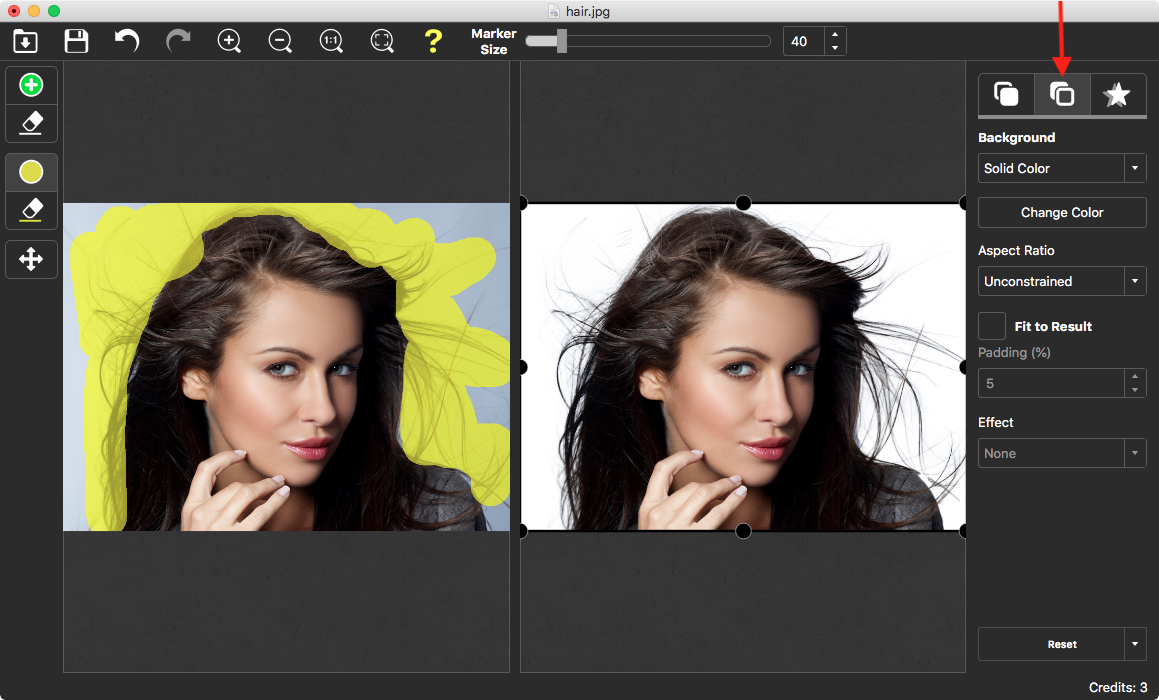Click the Padding percentage input field

1050,383
